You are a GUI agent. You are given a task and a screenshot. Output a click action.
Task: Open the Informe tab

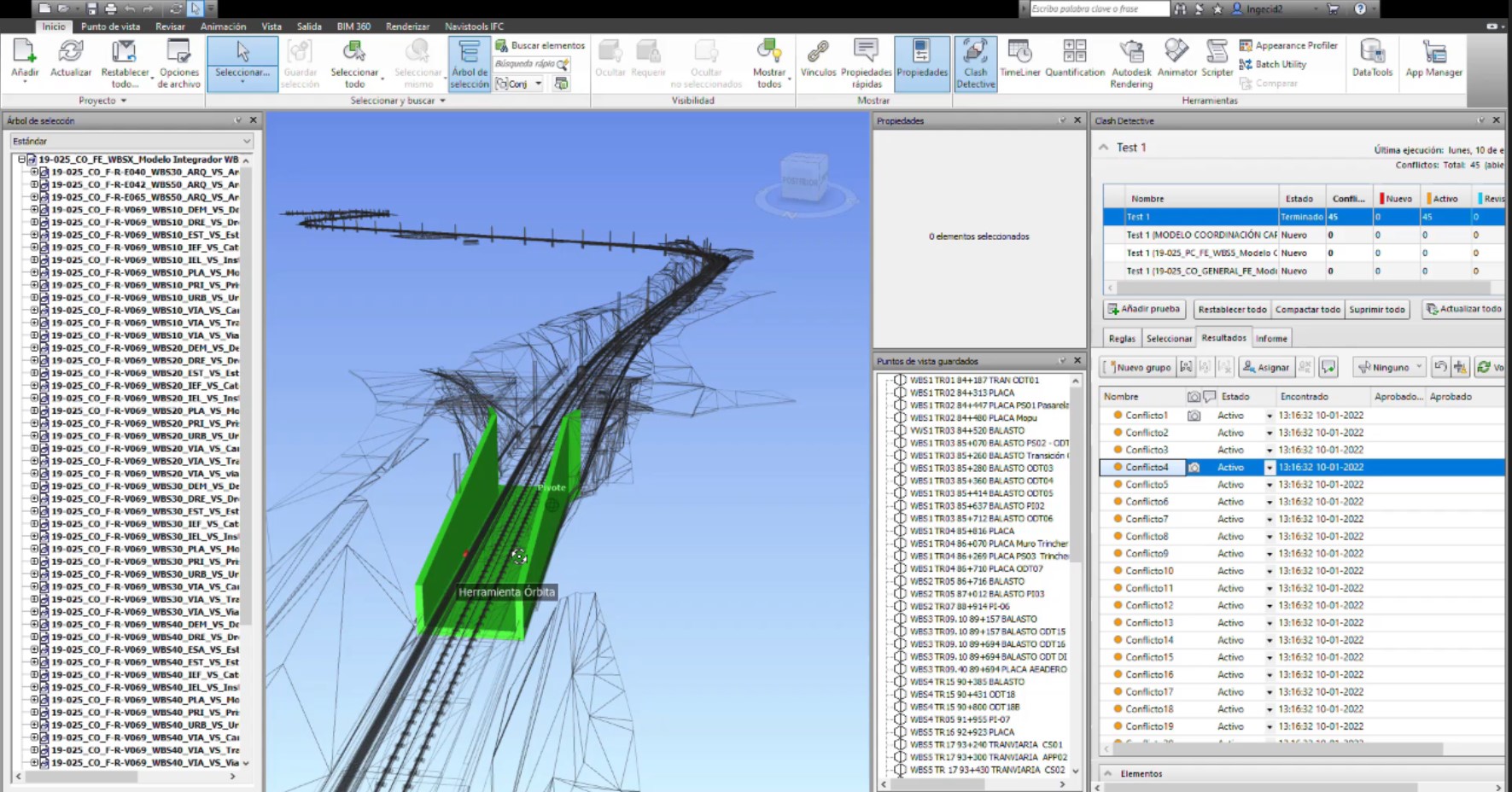coord(1270,338)
